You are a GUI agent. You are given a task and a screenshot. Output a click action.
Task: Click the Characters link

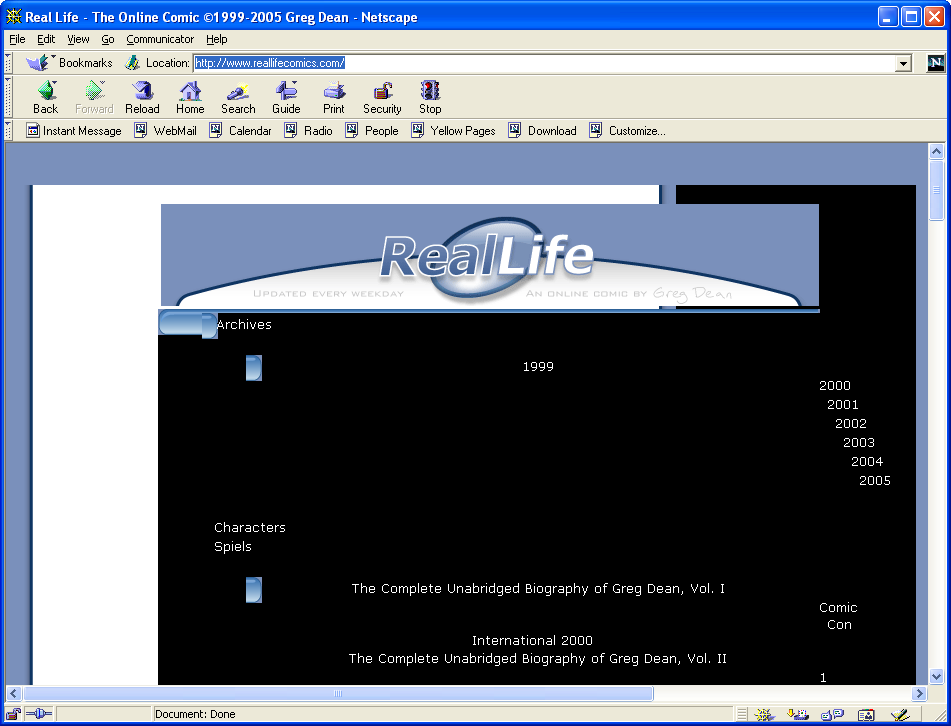click(250, 528)
